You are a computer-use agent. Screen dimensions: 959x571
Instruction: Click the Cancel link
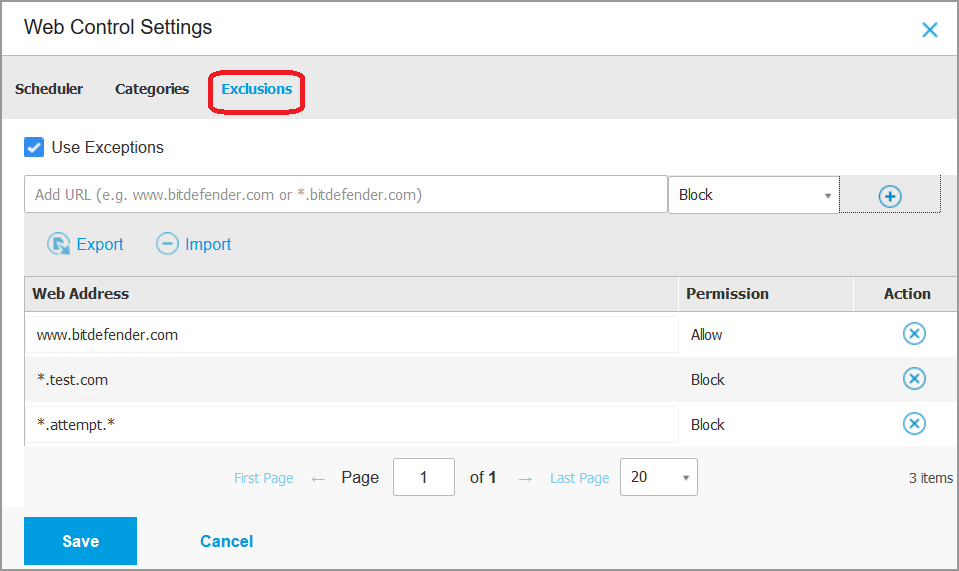tap(226, 541)
